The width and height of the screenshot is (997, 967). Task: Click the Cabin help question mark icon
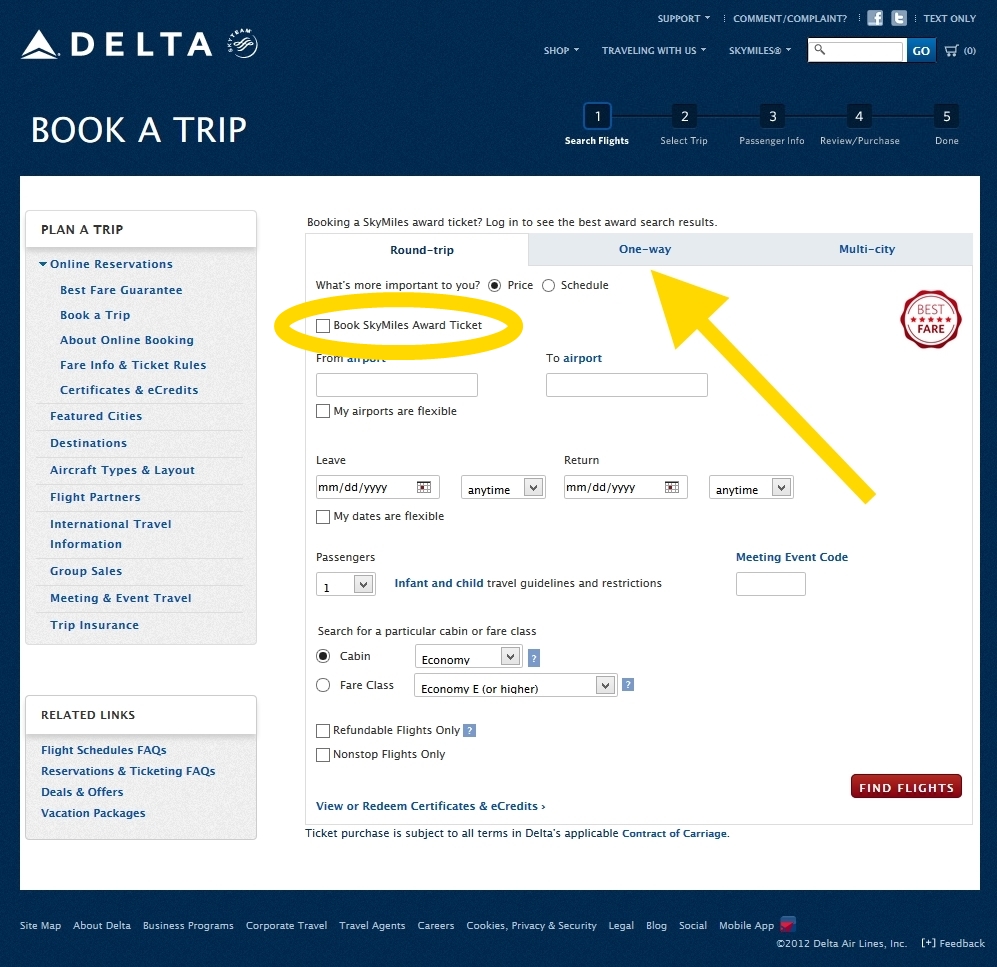(534, 658)
